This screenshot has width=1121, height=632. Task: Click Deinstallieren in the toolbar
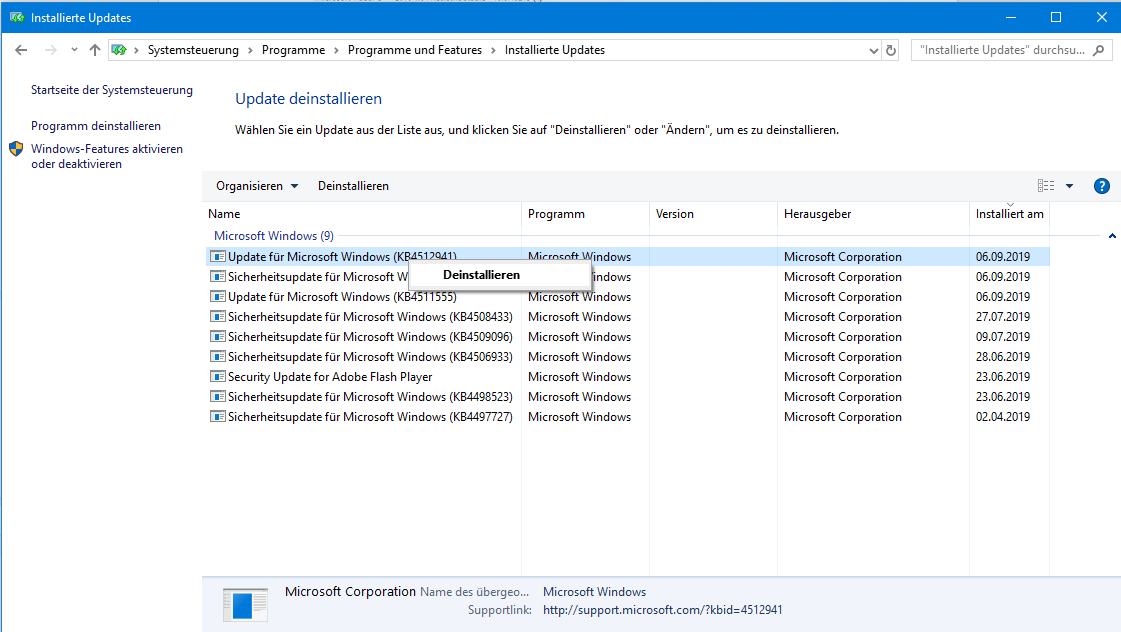(x=353, y=186)
